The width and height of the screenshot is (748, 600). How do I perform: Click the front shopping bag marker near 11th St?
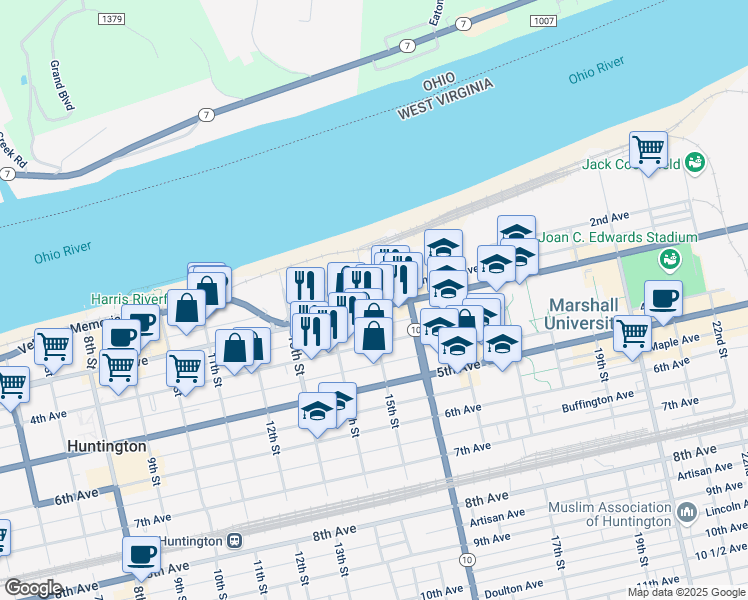[x=235, y=351]
